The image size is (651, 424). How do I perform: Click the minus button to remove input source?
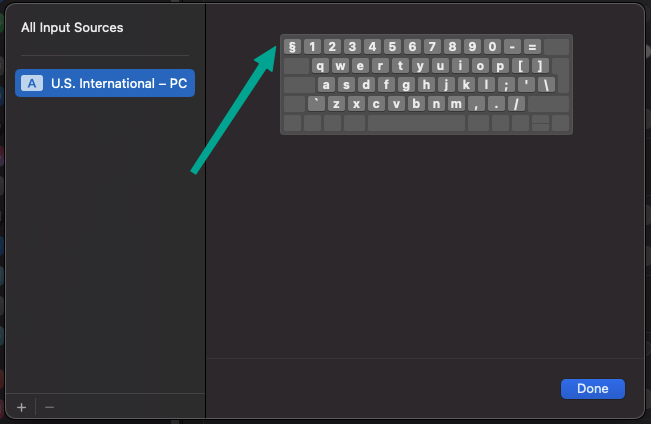point(50,407)
